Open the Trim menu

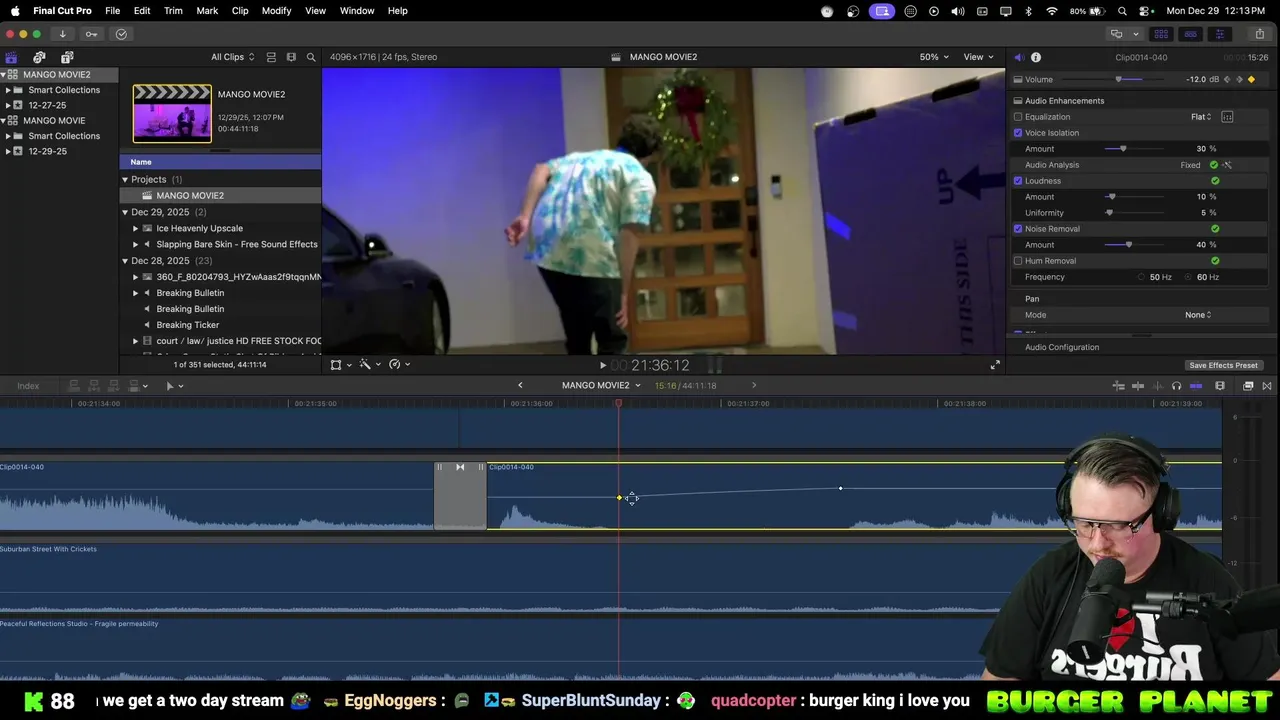pyautogui.click(x=173, y=10)
